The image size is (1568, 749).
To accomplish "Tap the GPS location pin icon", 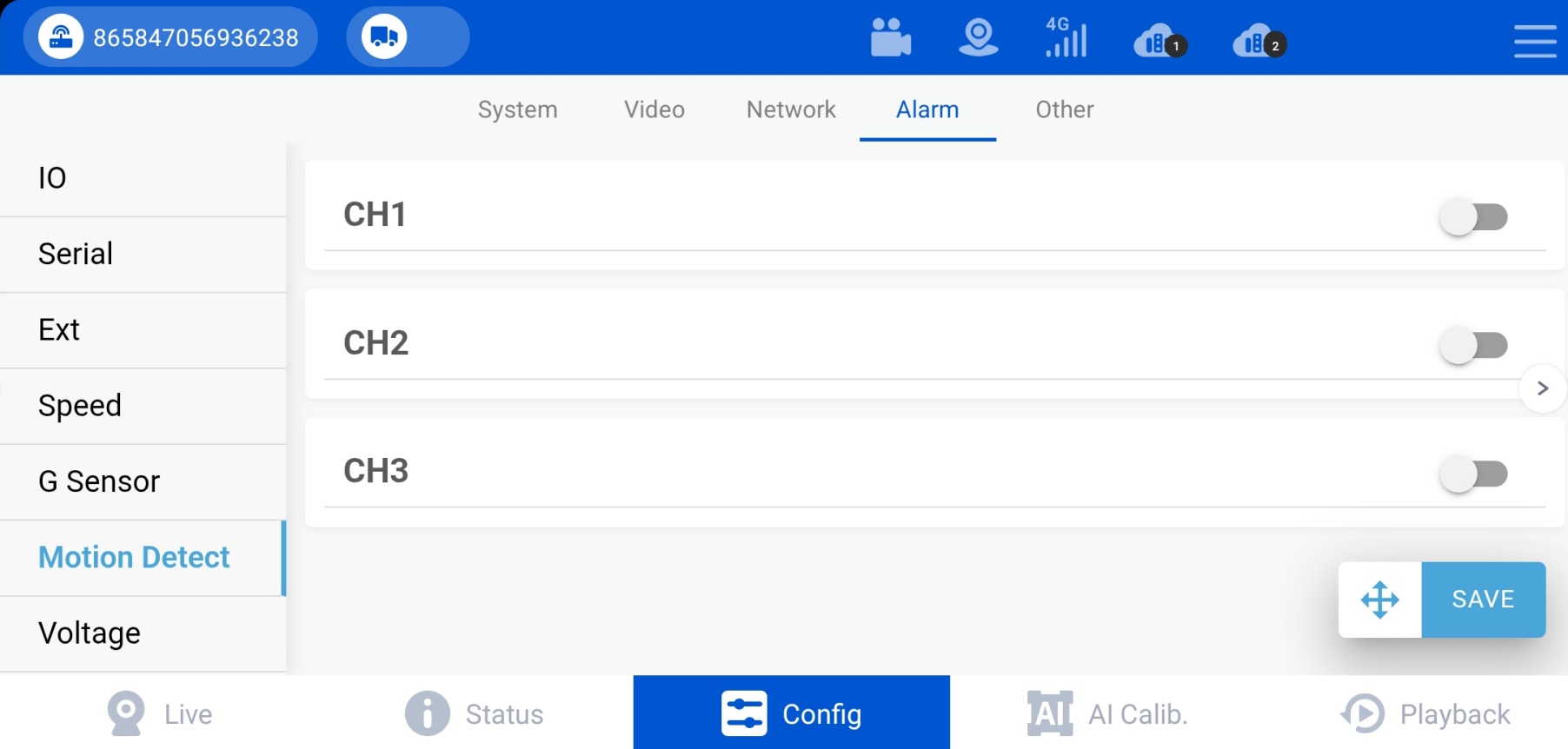I will (x=979, y=37).
